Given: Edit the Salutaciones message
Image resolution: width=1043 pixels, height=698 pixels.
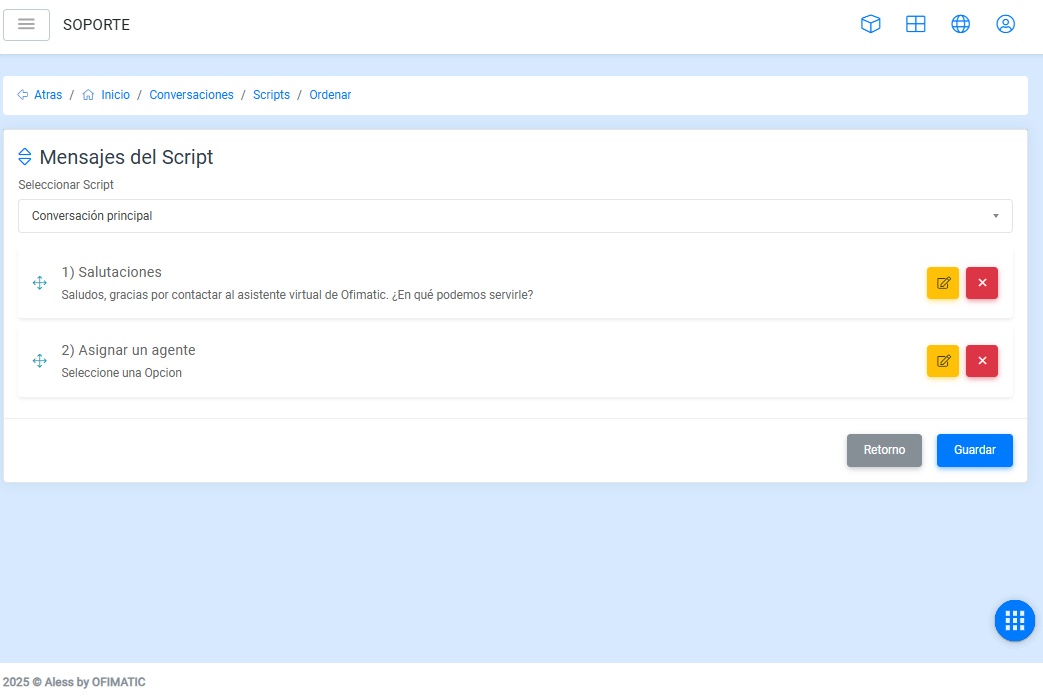Looking at the screenshot, I should (942, 283).
